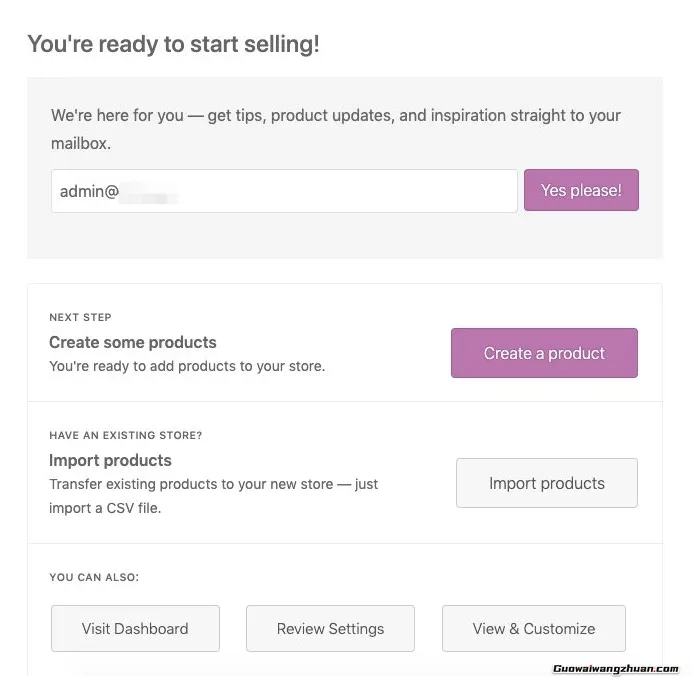The height and width of the screenshot is (684, 692).
Task: Open "Visit Dashboard"
Action: tap(135, 629)
